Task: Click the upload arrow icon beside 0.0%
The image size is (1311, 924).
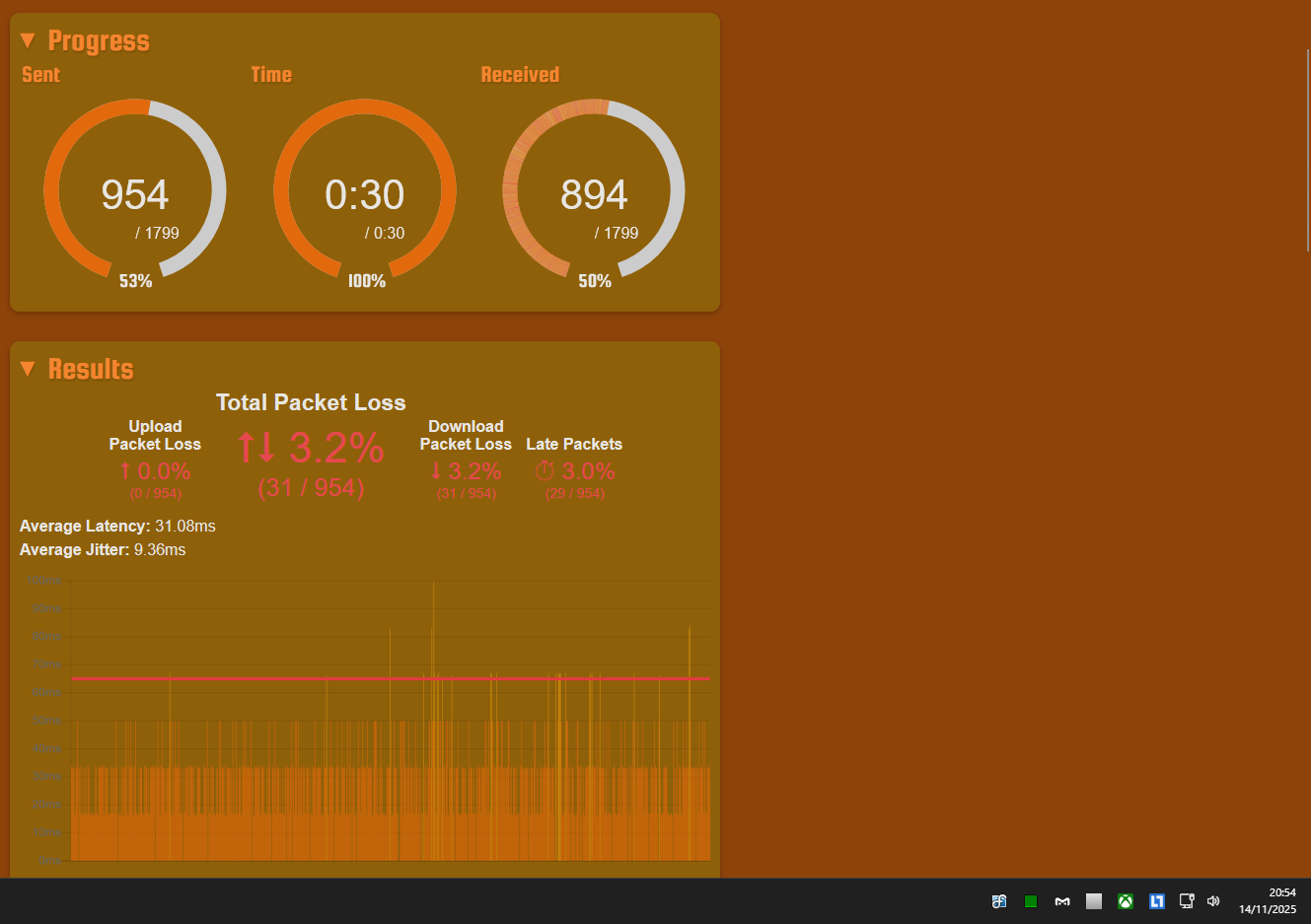Action: tap(125, 471)
